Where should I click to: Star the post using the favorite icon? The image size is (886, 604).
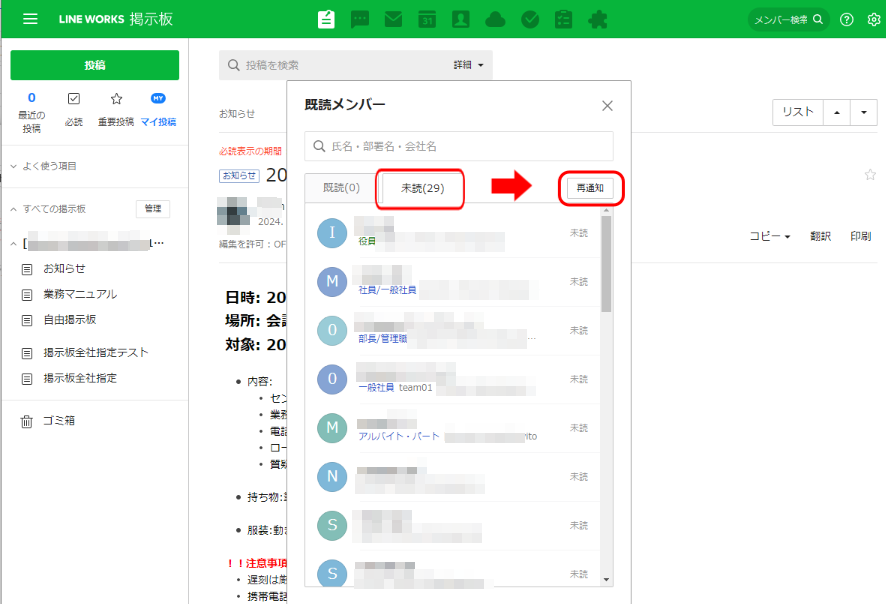click(870, 175)
